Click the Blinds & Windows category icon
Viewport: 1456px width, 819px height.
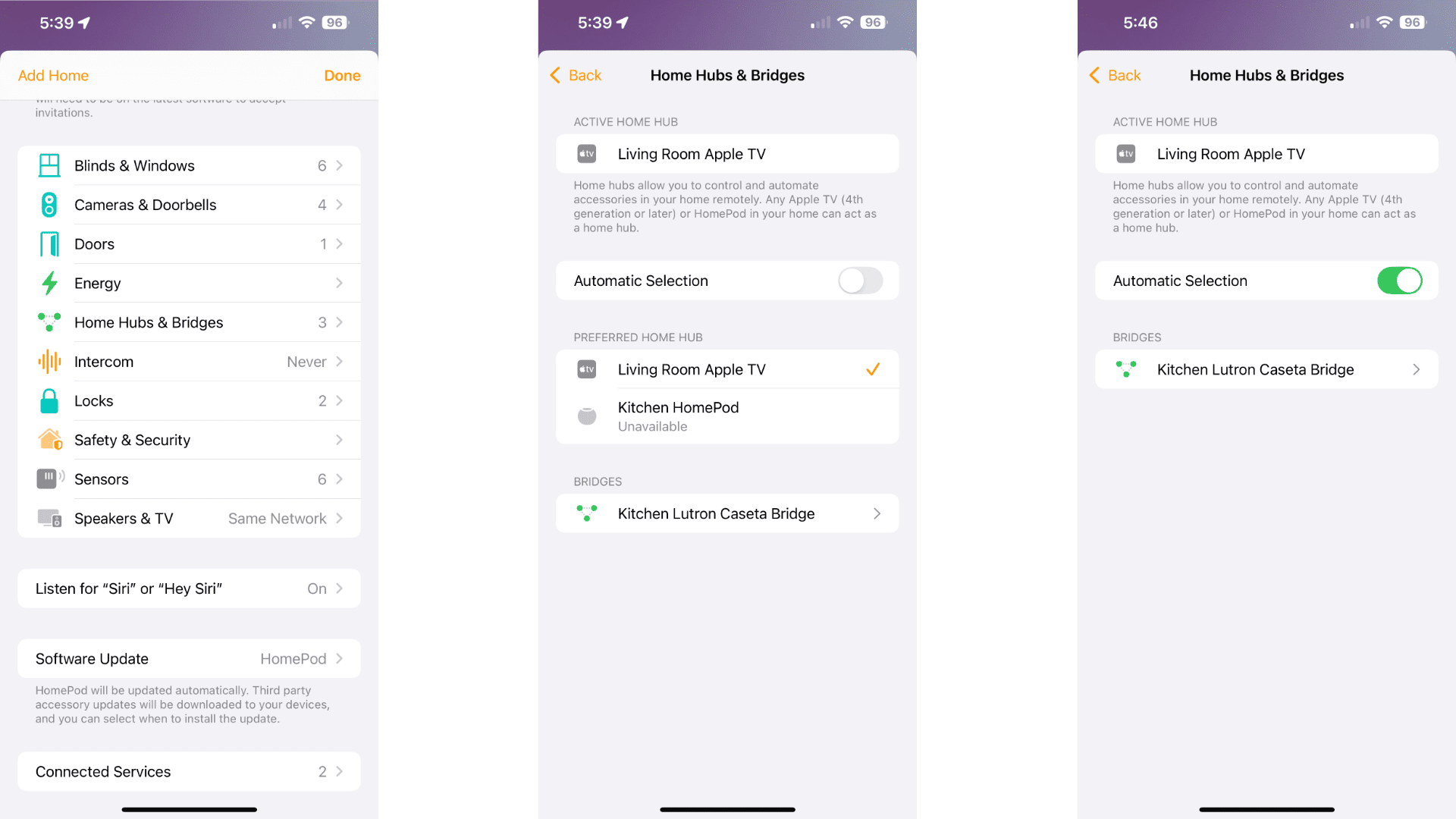click(47, 165)
